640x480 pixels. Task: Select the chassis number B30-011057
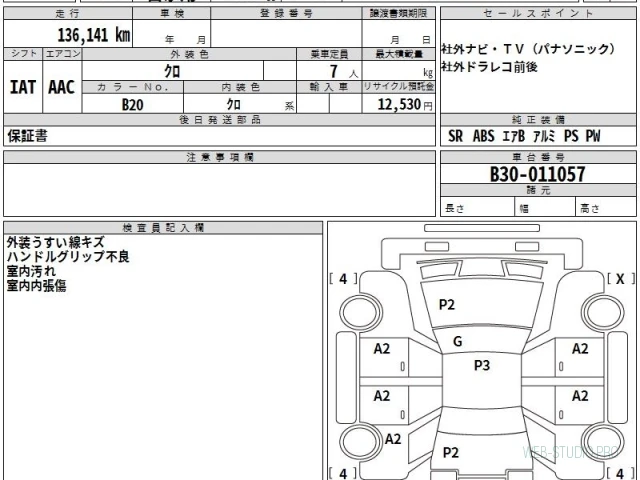pyautogui.click(x=538, y=174)
